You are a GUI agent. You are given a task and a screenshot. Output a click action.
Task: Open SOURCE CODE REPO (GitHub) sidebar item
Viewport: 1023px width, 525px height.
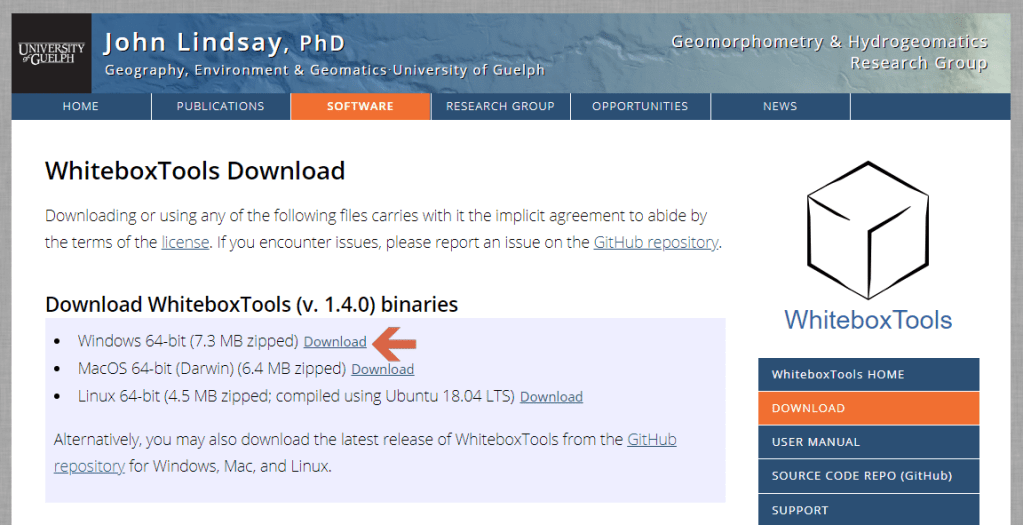point(868,476)
